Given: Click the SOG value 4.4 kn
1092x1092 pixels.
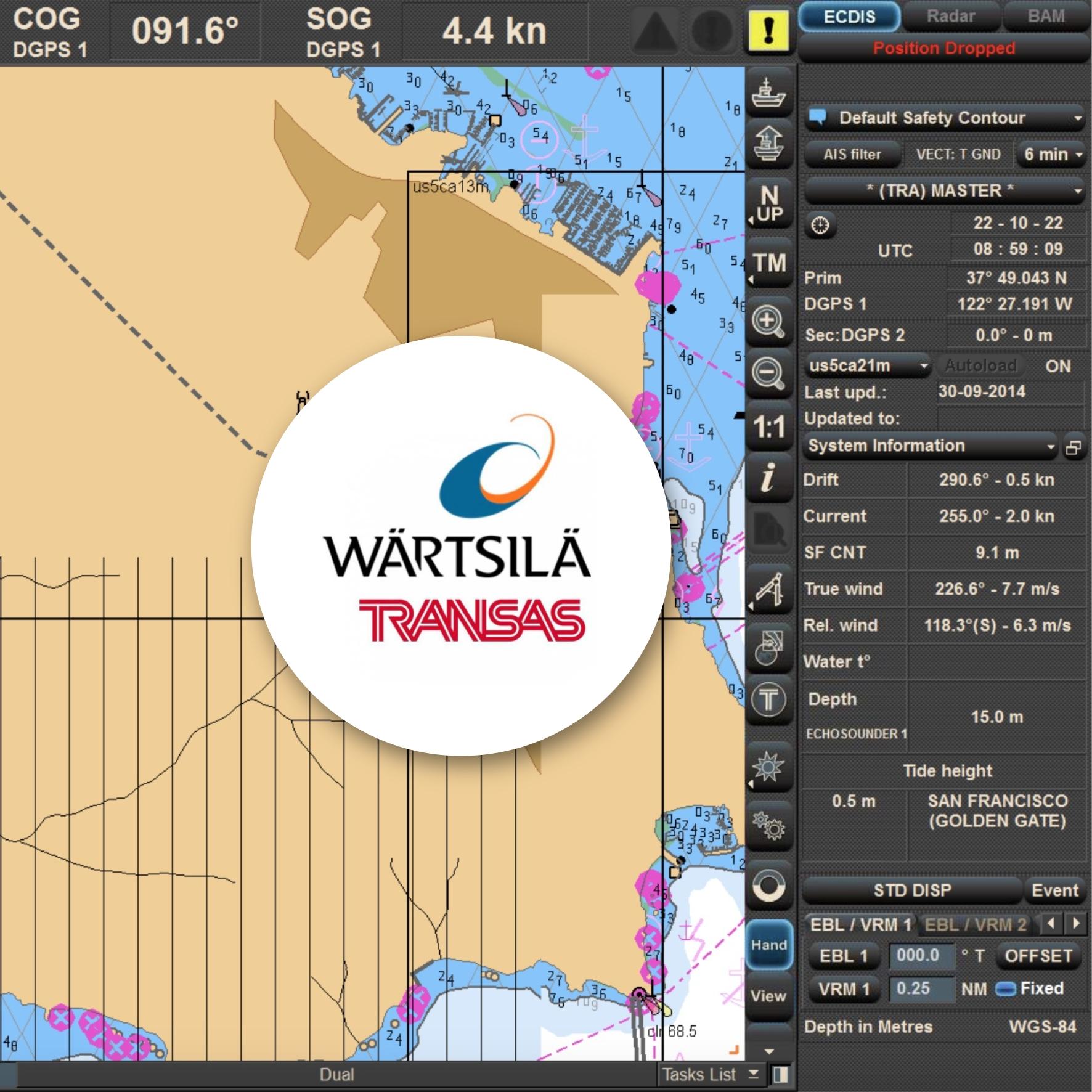Looking at the screenshot, I should [x=494, y=31].
